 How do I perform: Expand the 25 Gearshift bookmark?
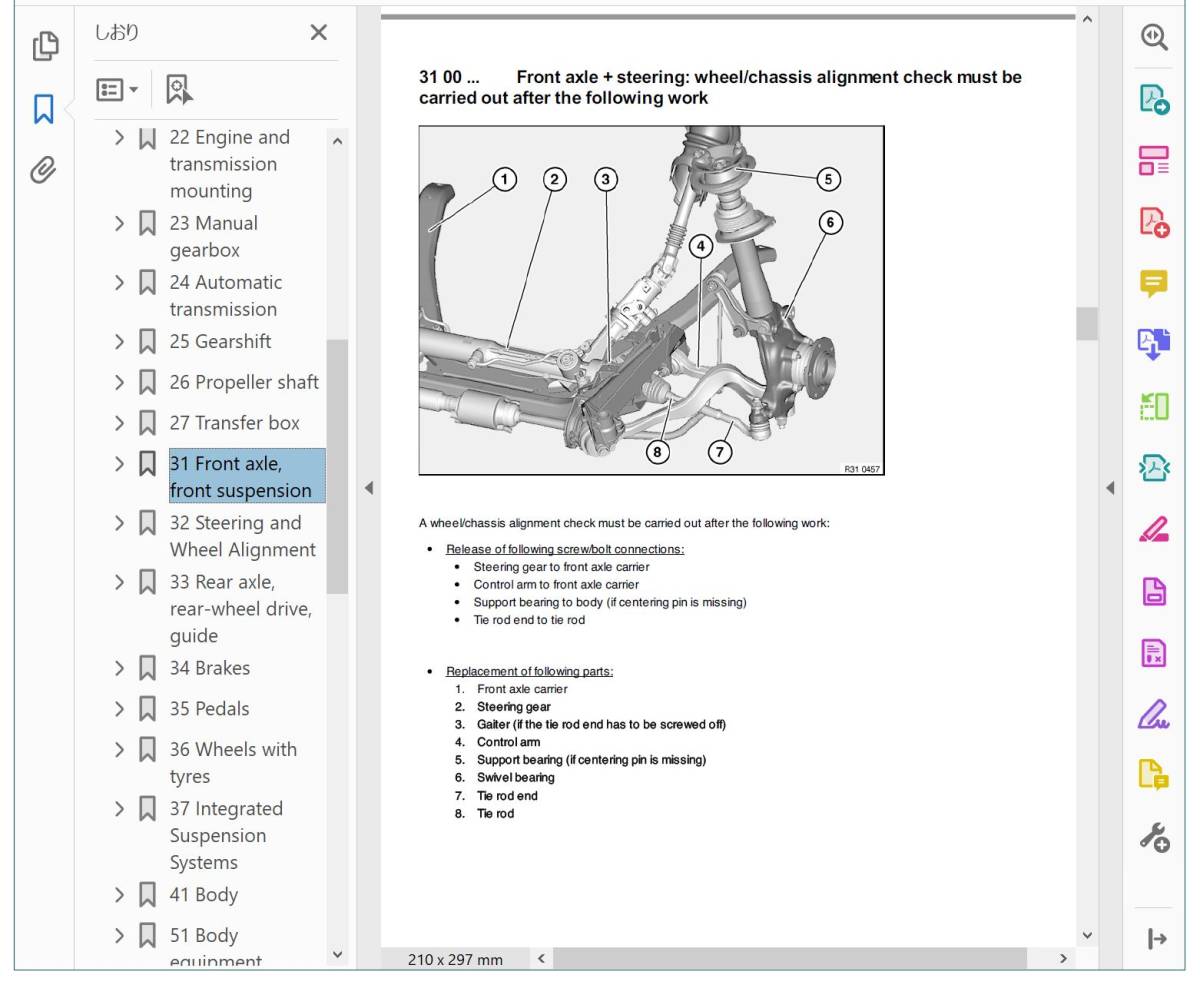pos(119,341)
